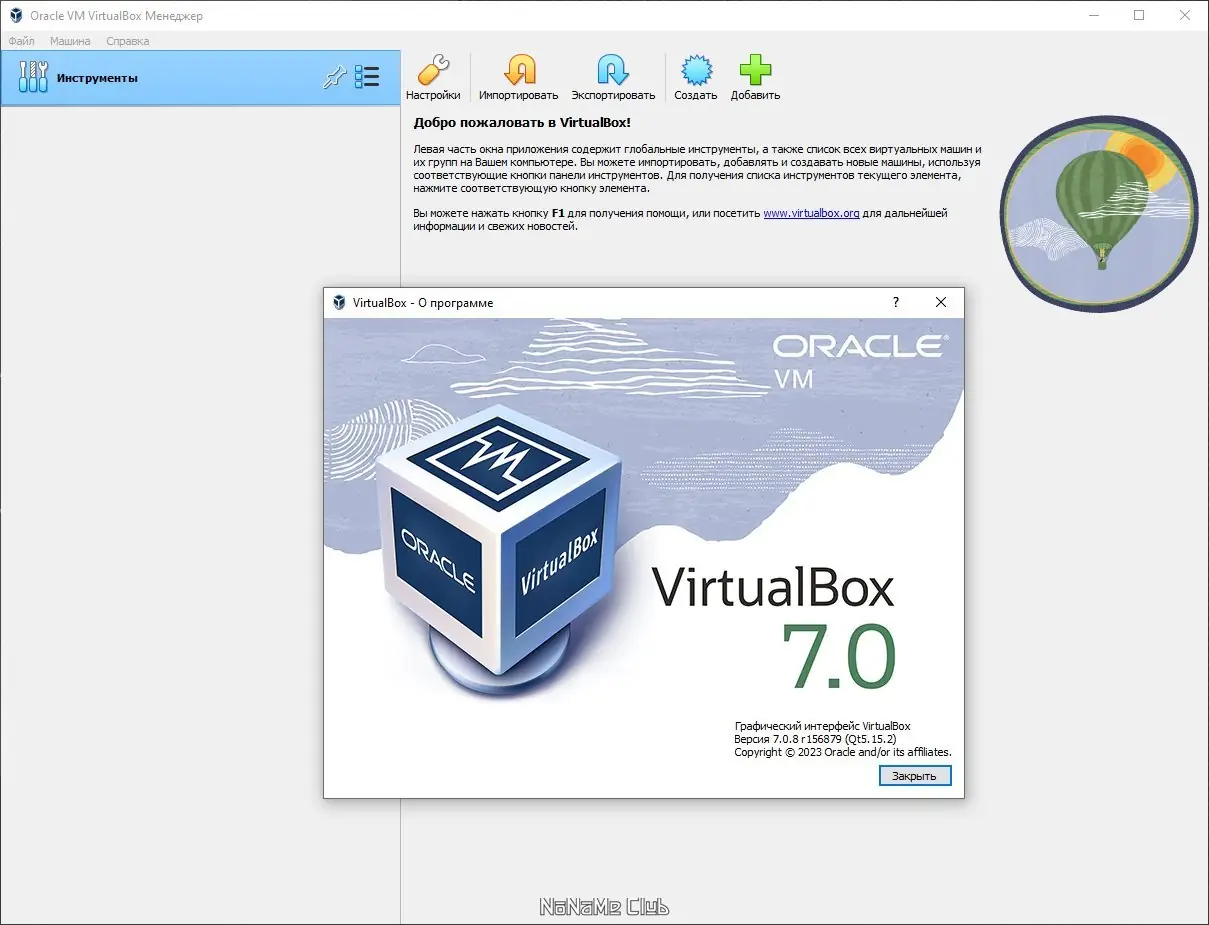The width and height of the screenshot is (1209, 925).
Task: Open the Справка menu
Action: pos(128,41)
